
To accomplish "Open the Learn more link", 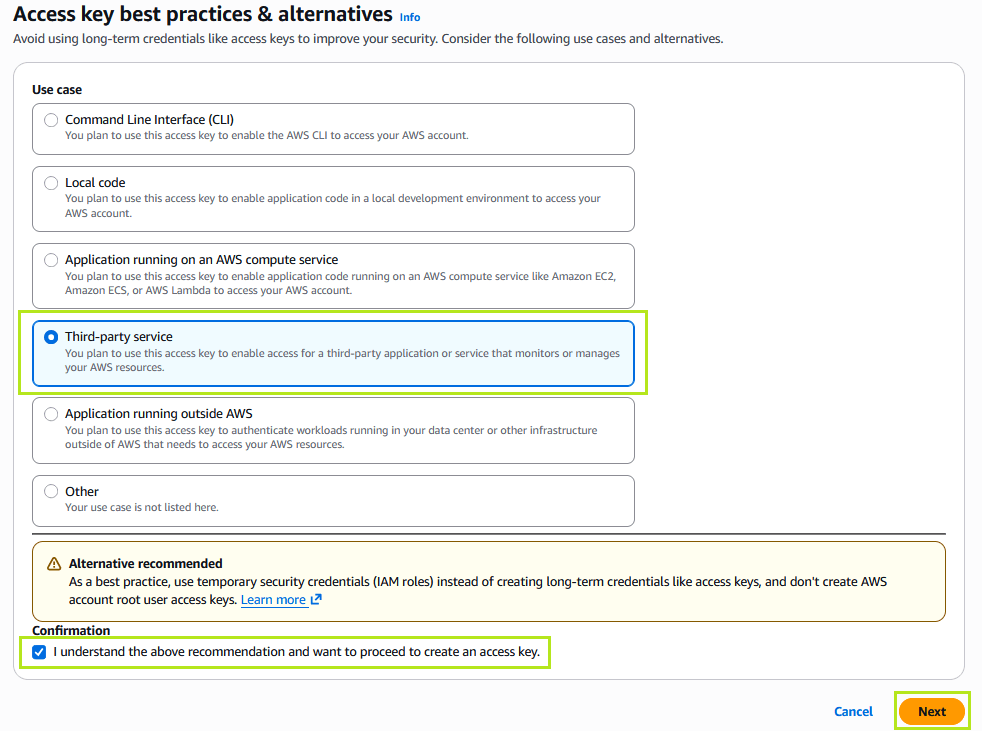I will (x=273, y=600).
